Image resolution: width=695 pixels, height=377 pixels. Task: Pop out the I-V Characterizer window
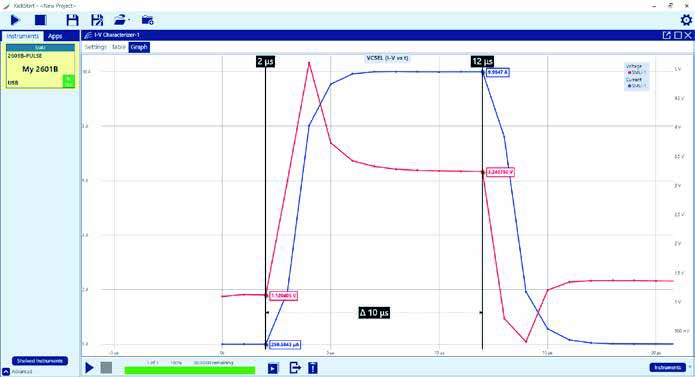[666, 35]
